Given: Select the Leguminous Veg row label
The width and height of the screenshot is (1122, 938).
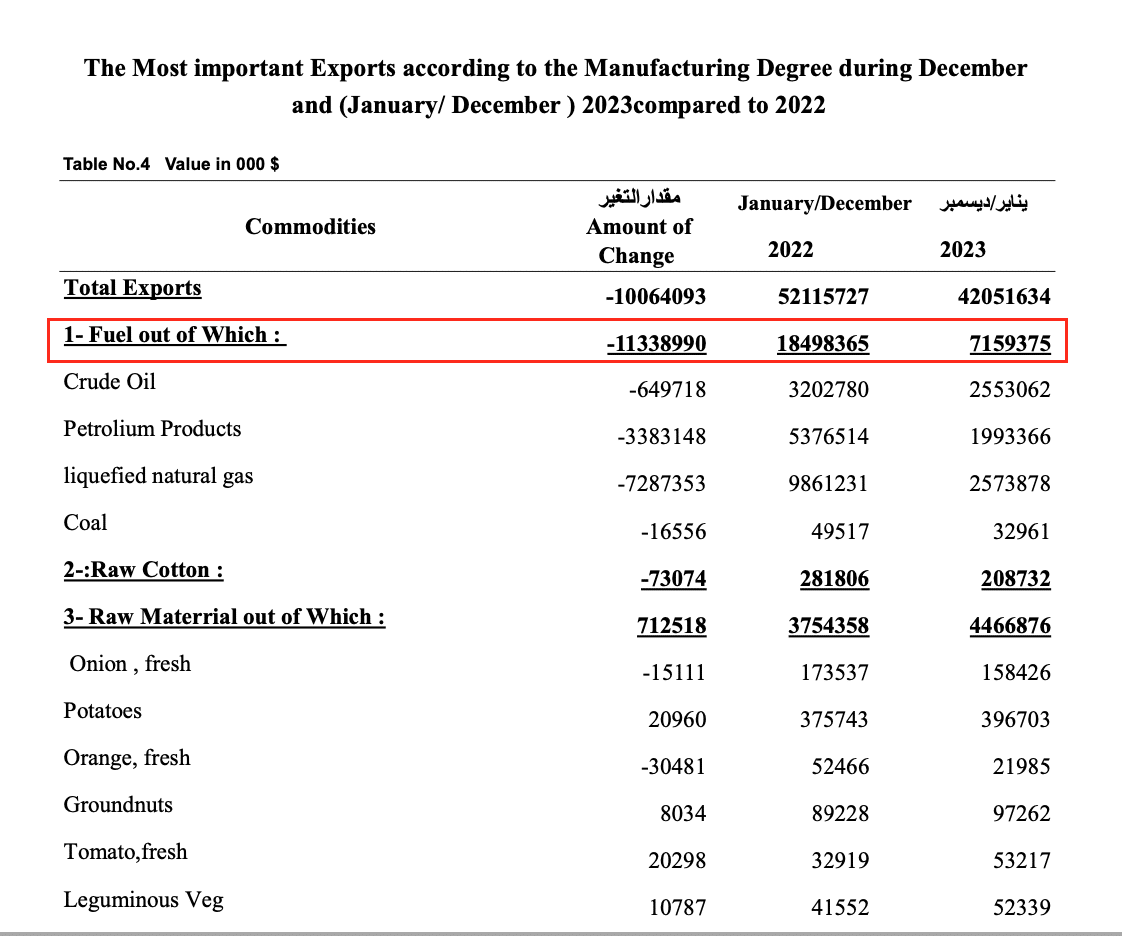Looking at the screenshot, I should [143, 899].
